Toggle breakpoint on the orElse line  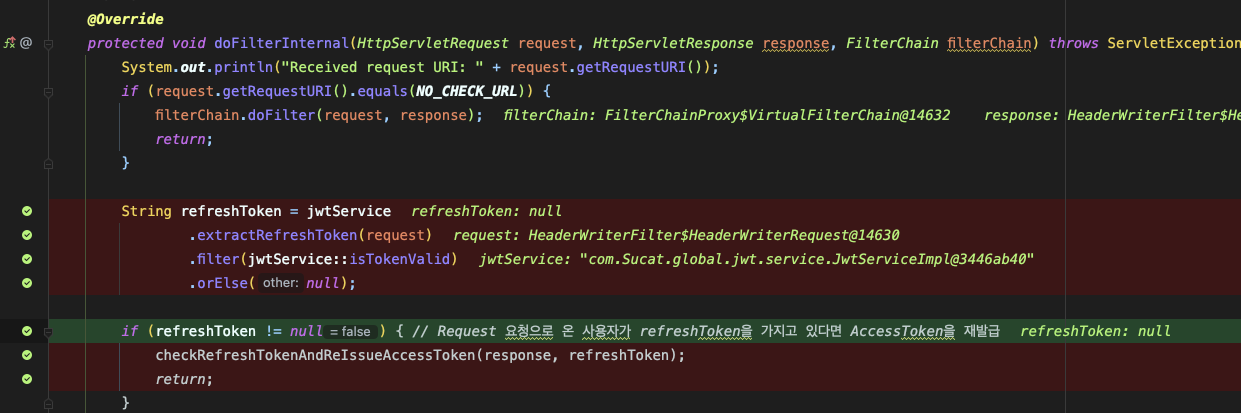(x=27, y=283)
